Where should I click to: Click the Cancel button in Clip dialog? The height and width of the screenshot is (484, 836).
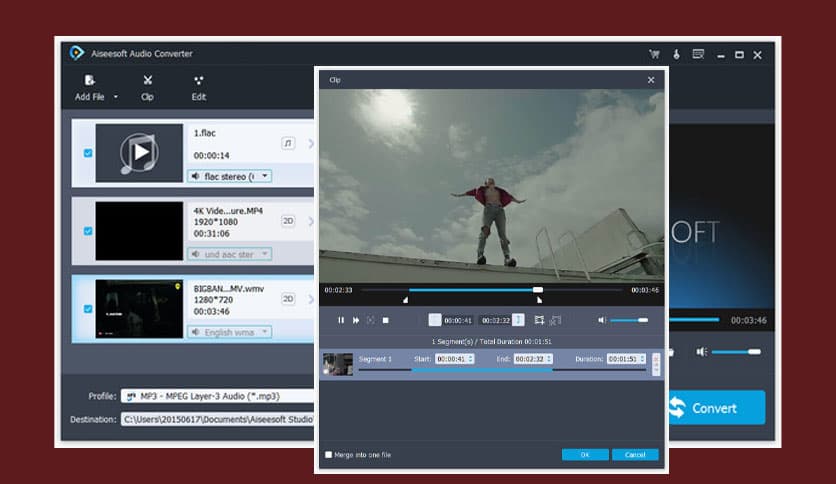click(635, 455)
